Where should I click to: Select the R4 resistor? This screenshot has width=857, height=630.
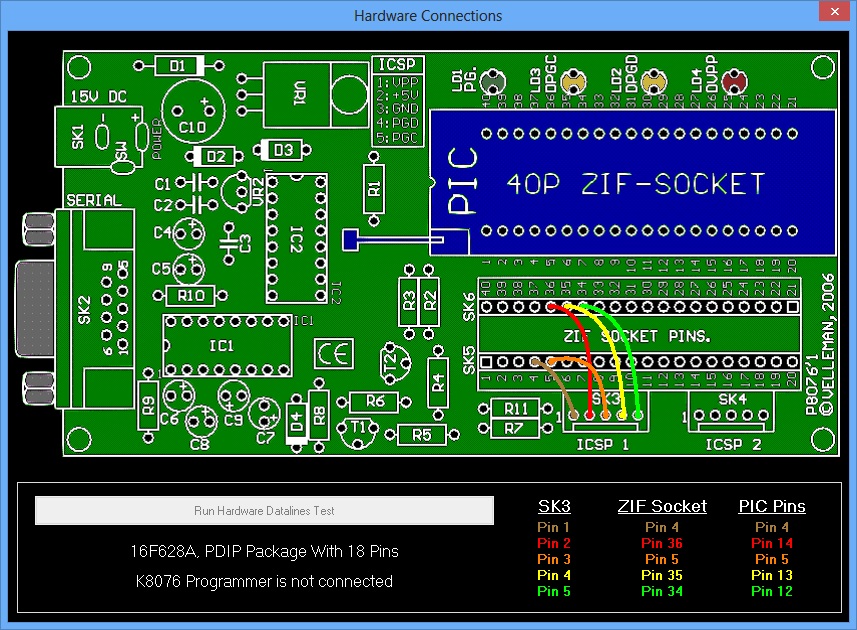[438, 382]
